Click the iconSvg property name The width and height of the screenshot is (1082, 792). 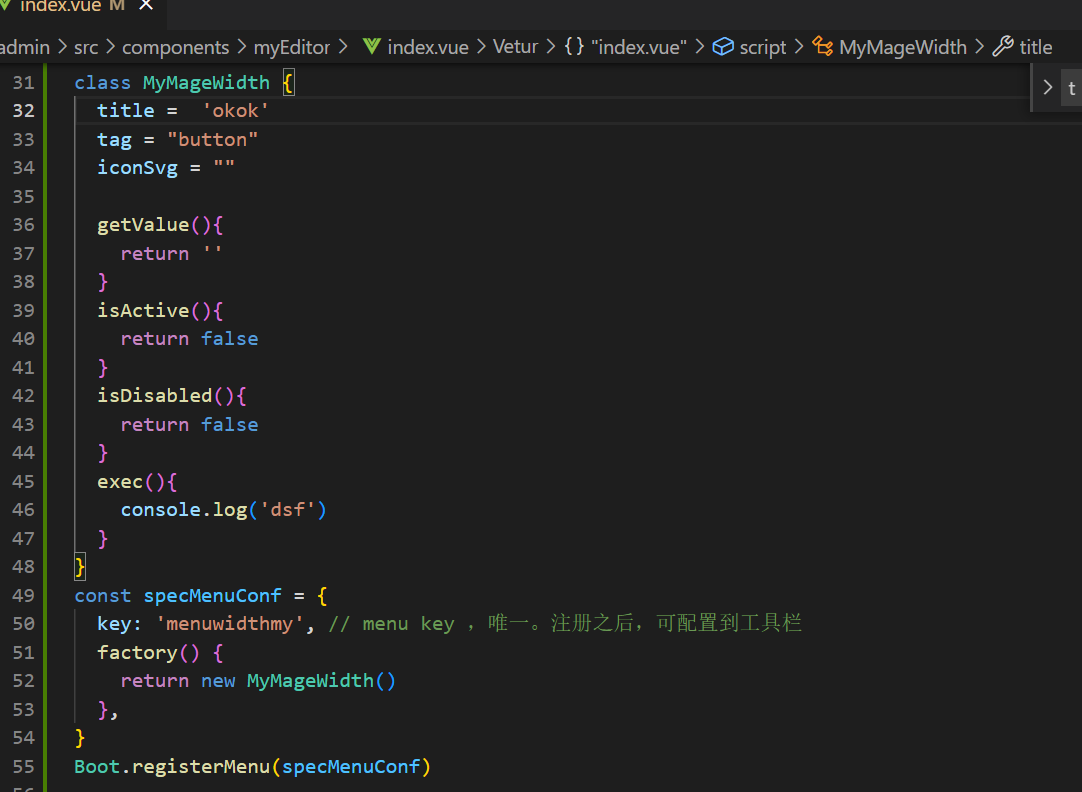[x=137, y=168]
